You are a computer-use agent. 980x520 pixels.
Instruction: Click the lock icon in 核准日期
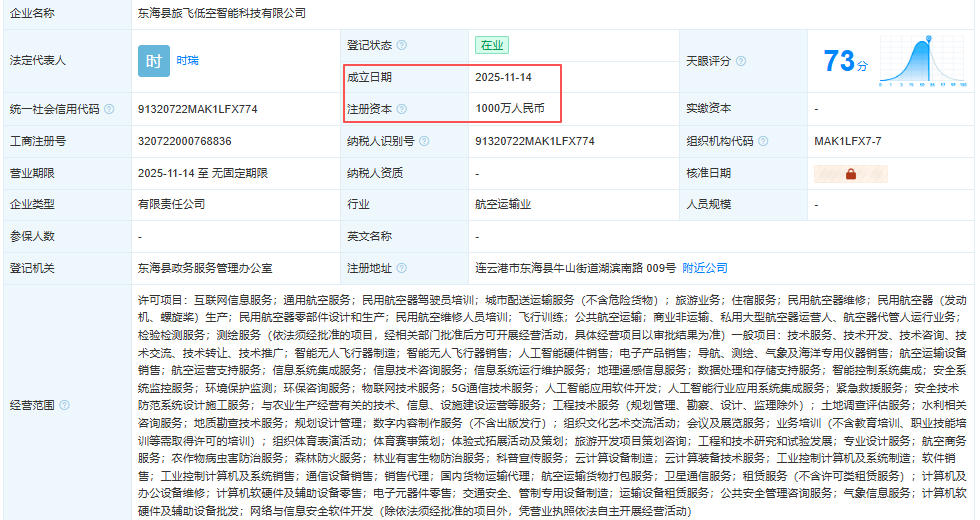(851, 173)
